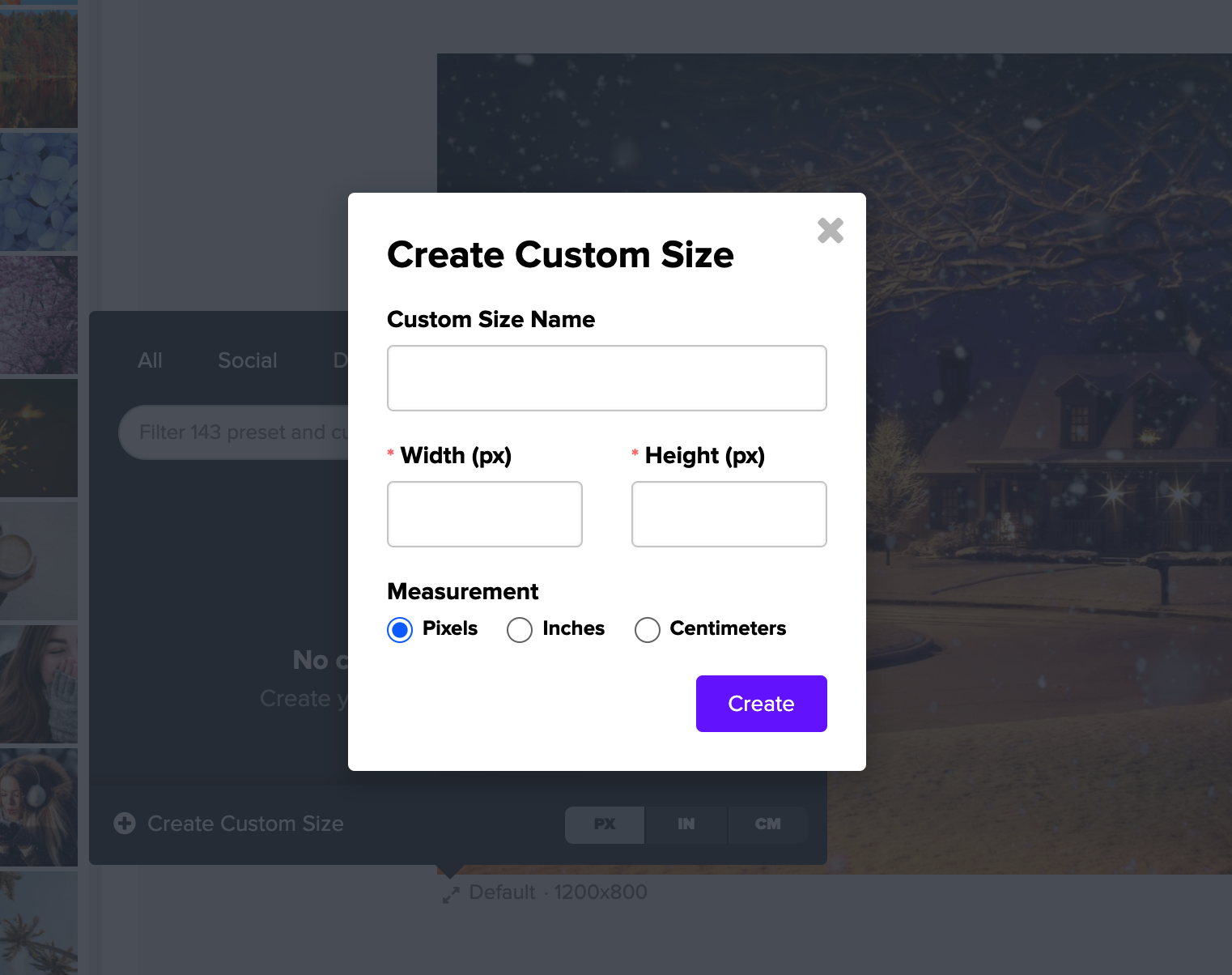This screenshot has height=975, width=1232.
Task: Switch units to PX
Action: [x=605, y=824]
